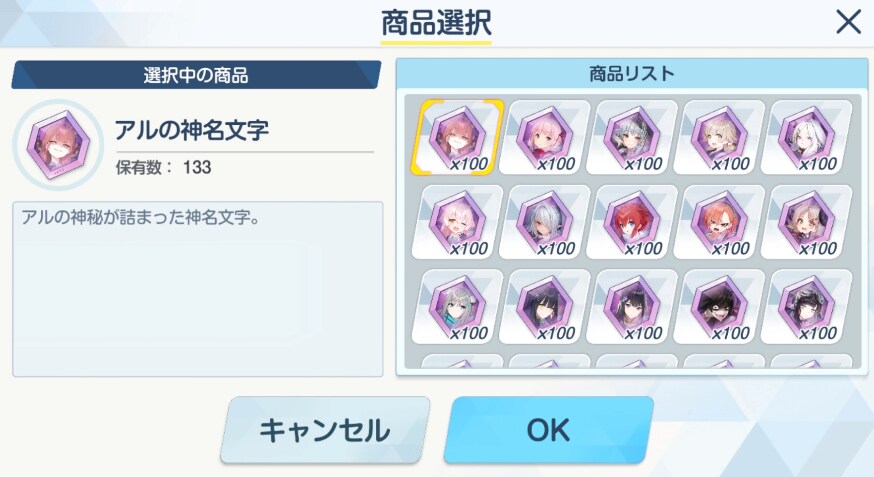874x477 pixels.
Task: Select the dark messy-haired grinning eleph in third row
Action: 719,306
